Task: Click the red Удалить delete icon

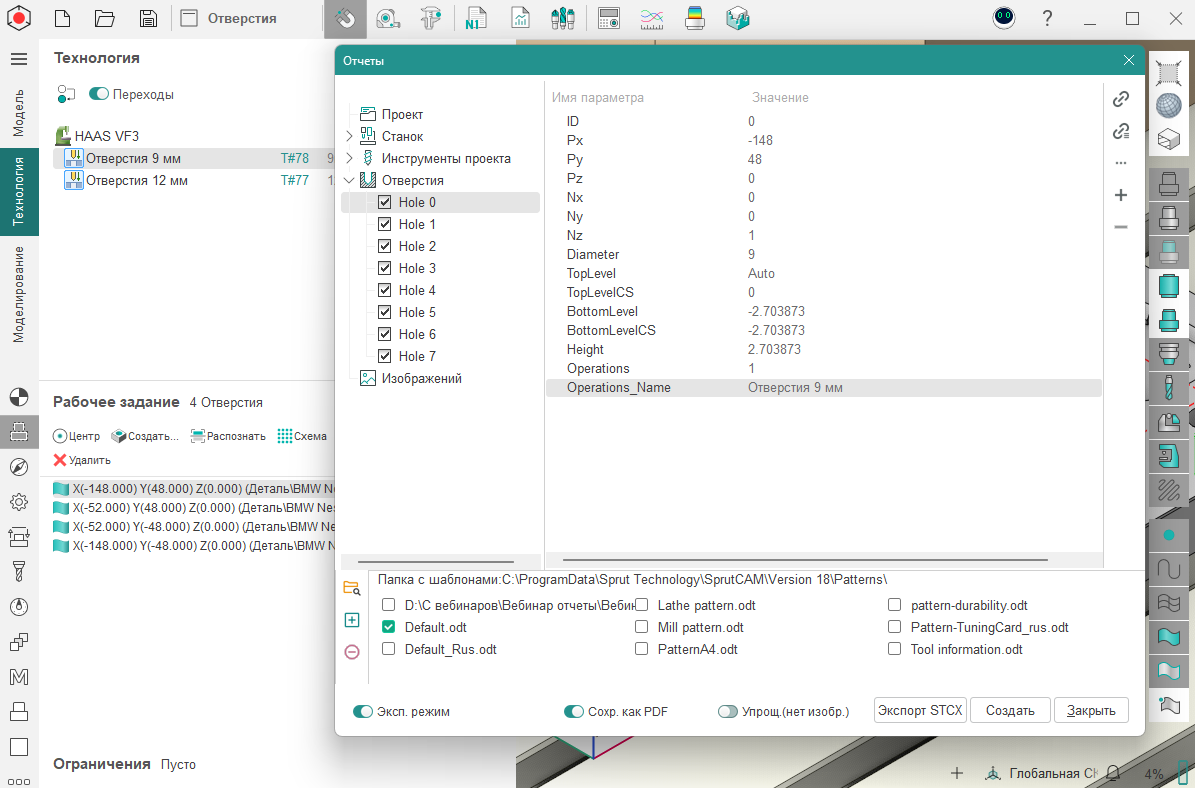Action: [60, 460]
